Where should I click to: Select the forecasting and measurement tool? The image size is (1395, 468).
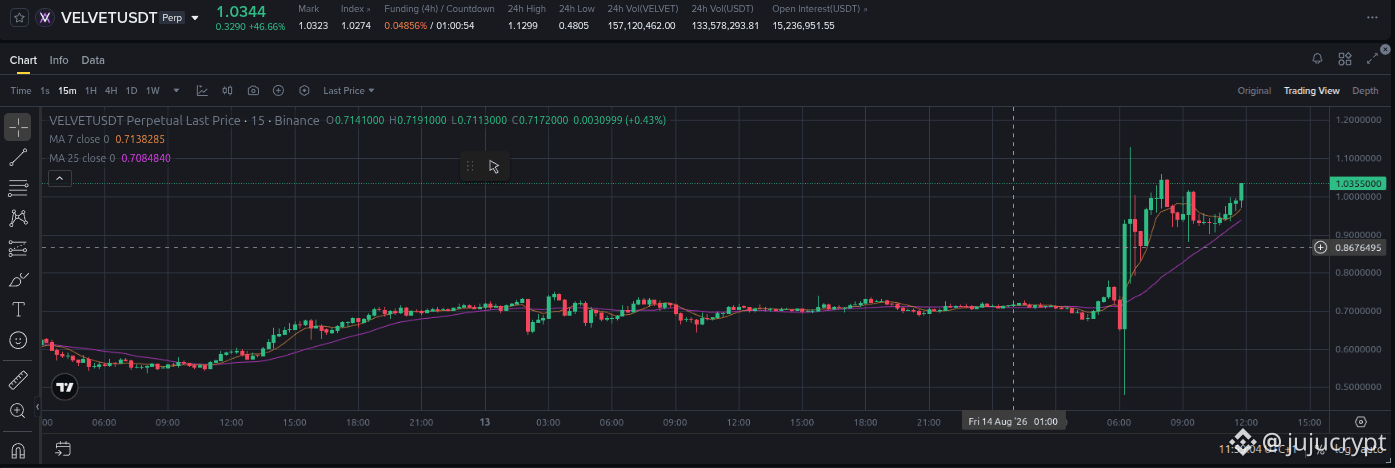[18, 249]
